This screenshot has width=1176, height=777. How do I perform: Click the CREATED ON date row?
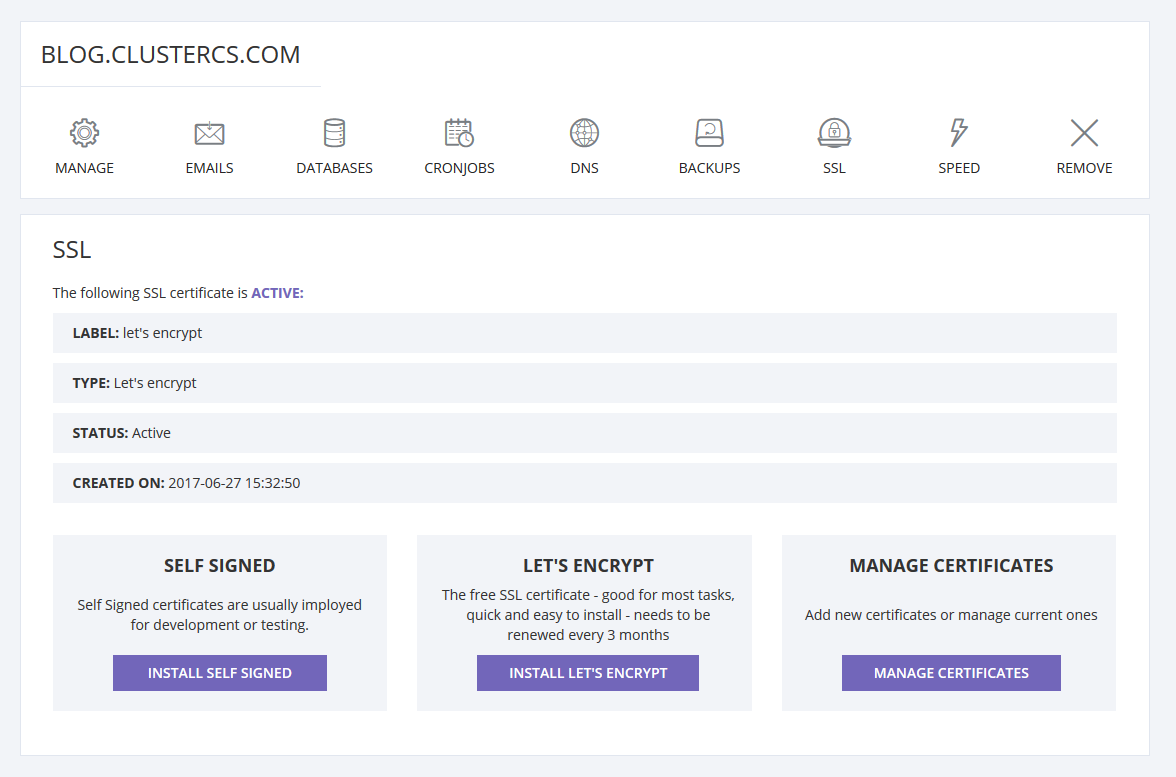tap(584, 483)
